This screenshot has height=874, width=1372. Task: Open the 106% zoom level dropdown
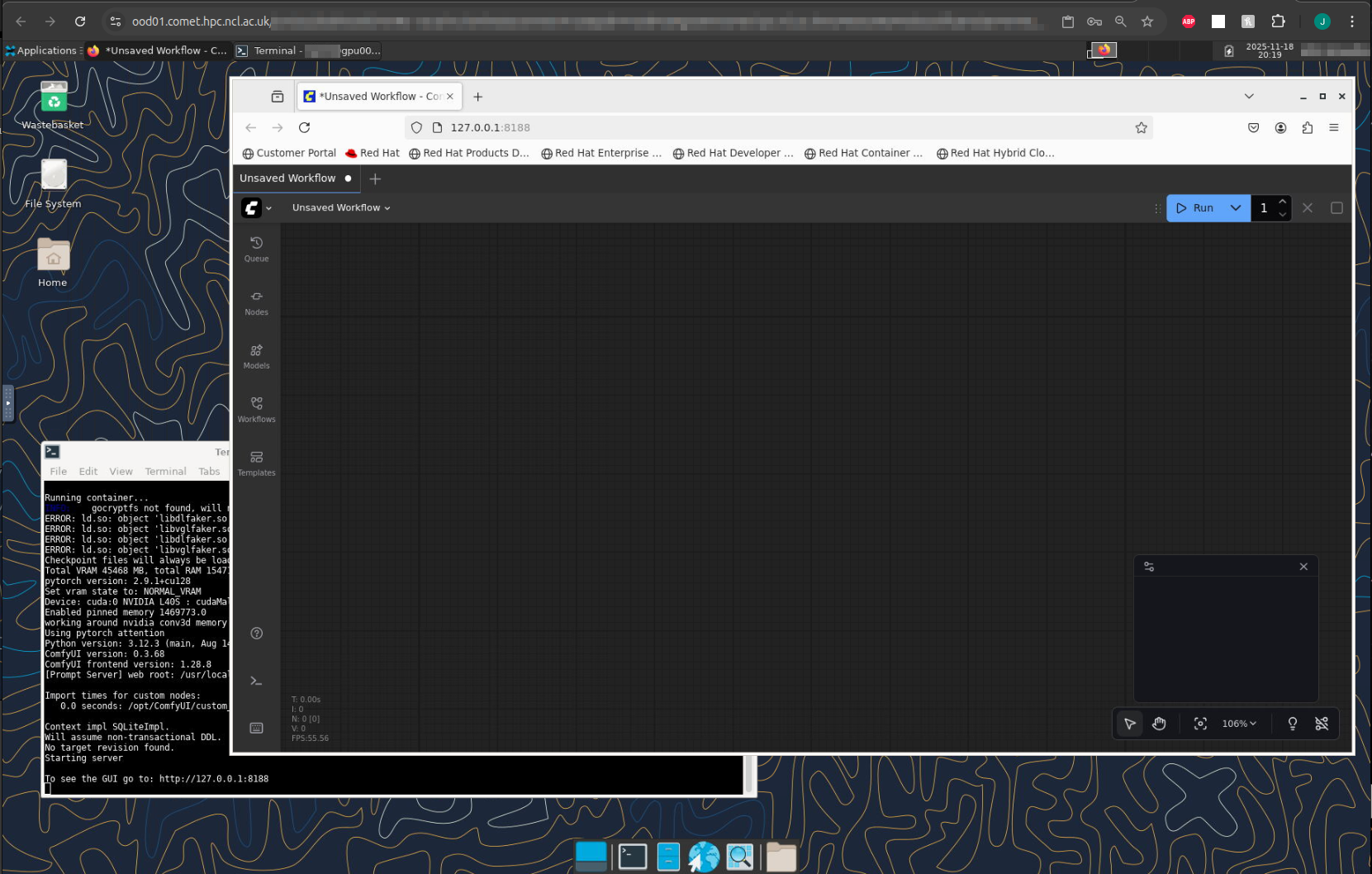[1238, 724]
